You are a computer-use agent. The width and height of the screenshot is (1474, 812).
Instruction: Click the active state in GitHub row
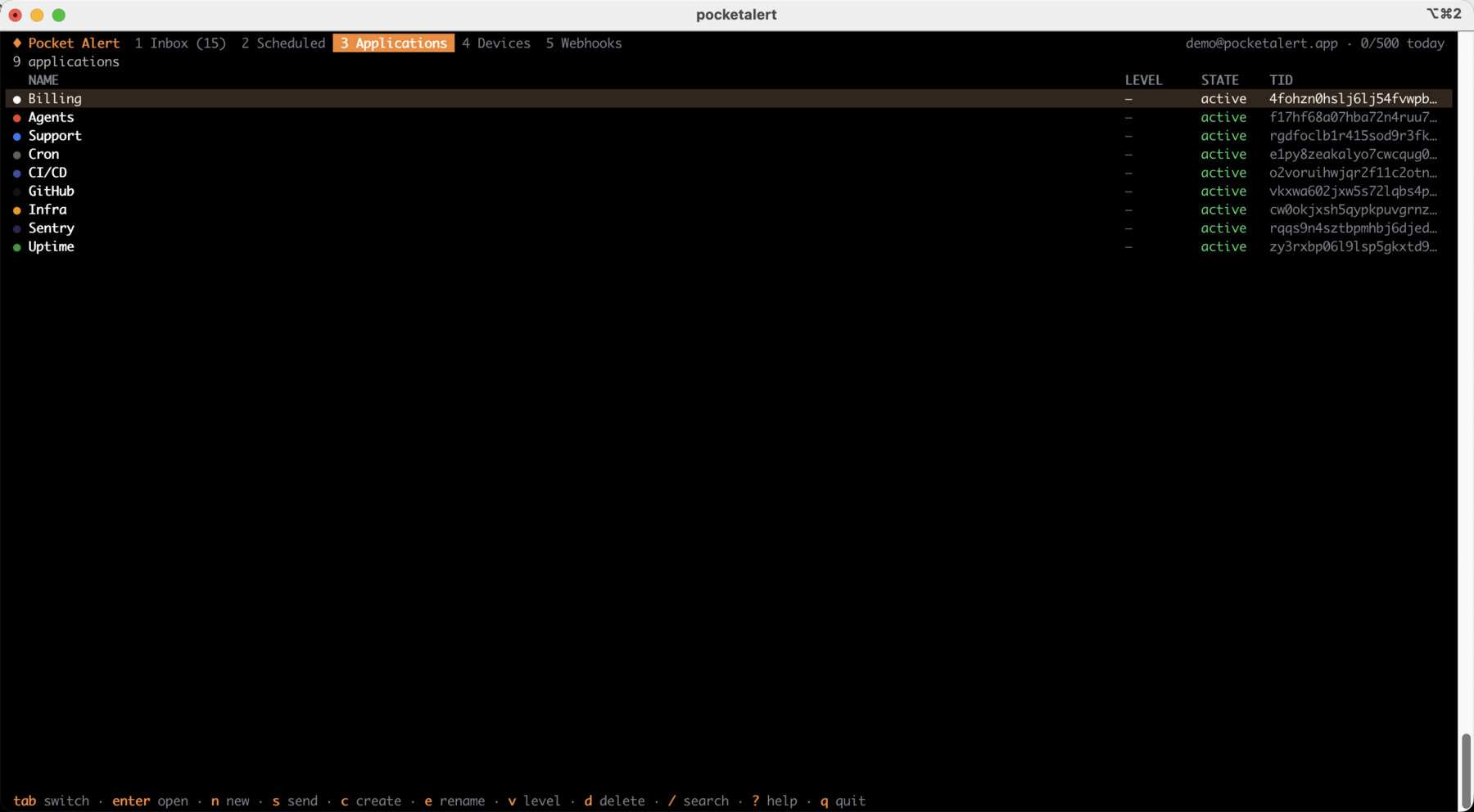pyautogui.click(x=1223, y=192)
